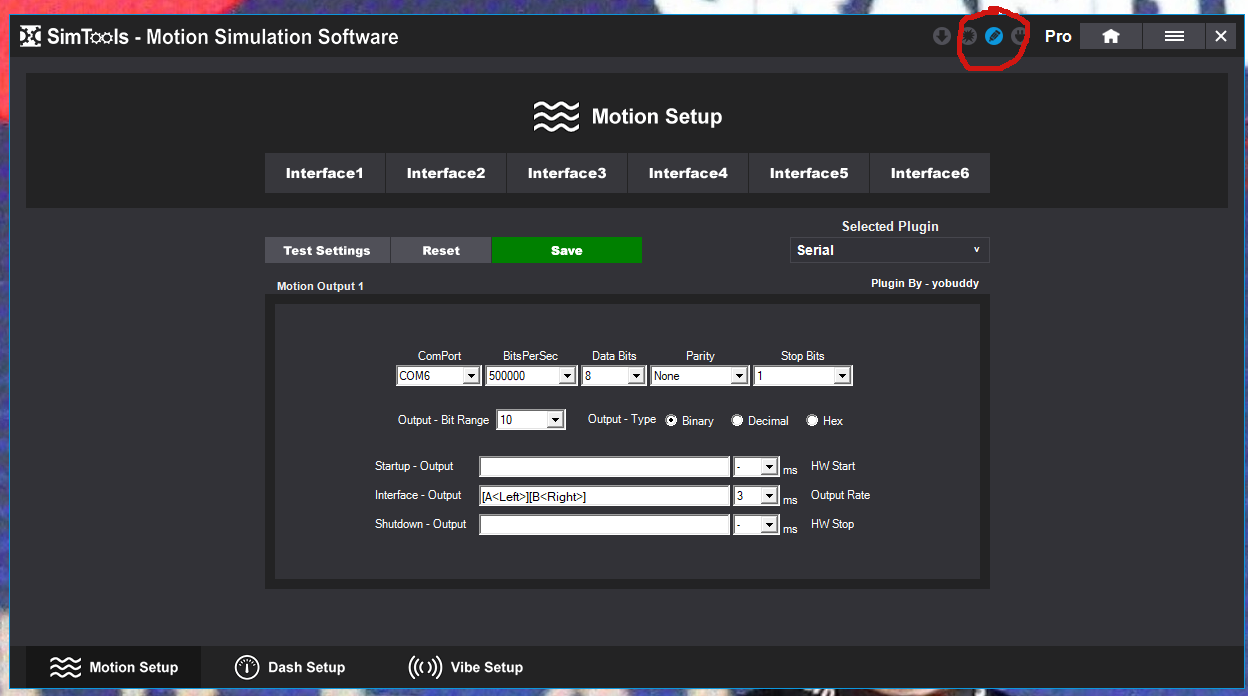Click the download arrow status icon
Viewport: 1248px width, 696px height.
pos(942,37)
